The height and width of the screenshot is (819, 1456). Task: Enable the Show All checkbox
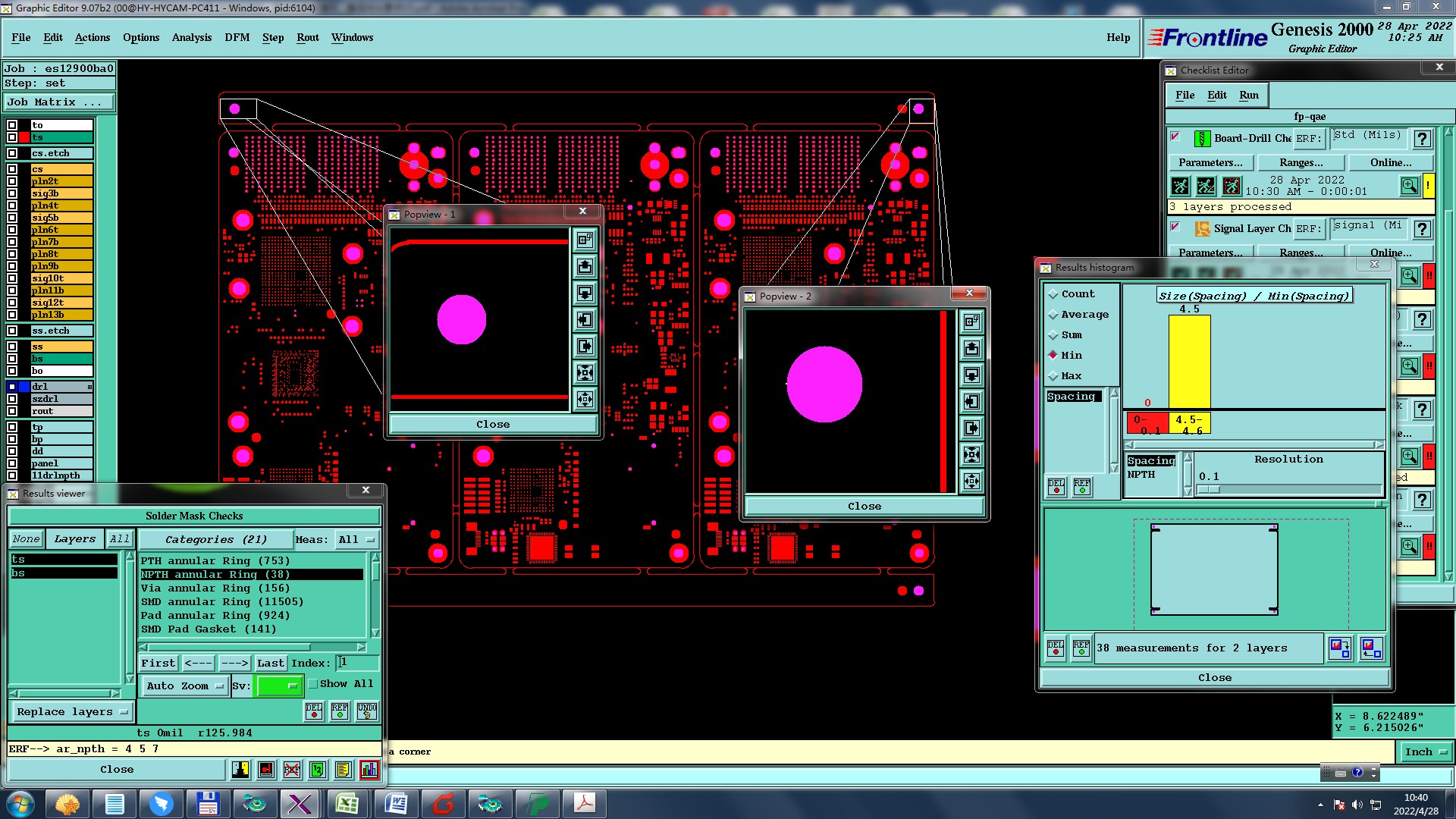[x=313, y=684]
